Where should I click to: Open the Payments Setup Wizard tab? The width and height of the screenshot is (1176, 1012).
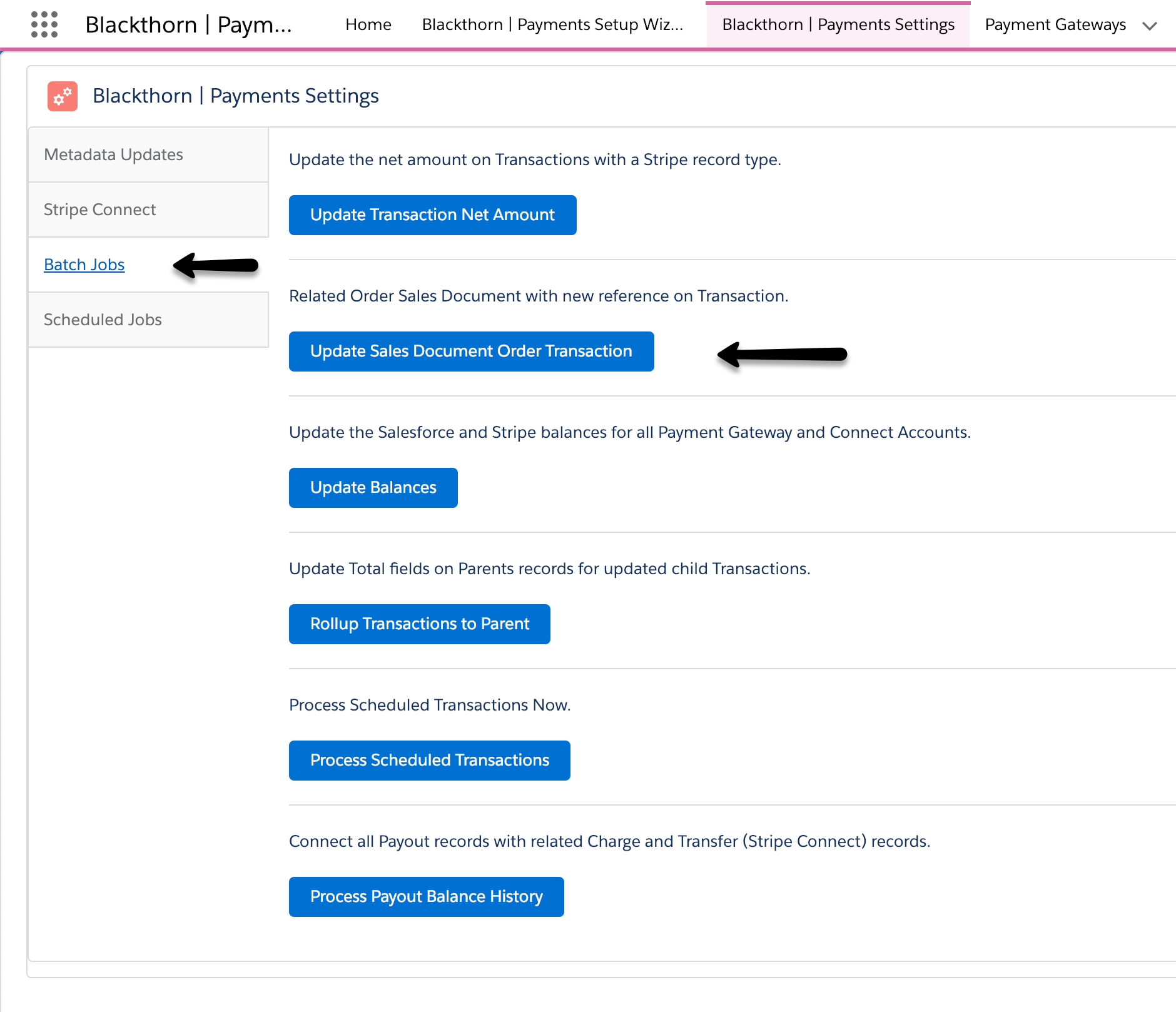pos(552,24)
